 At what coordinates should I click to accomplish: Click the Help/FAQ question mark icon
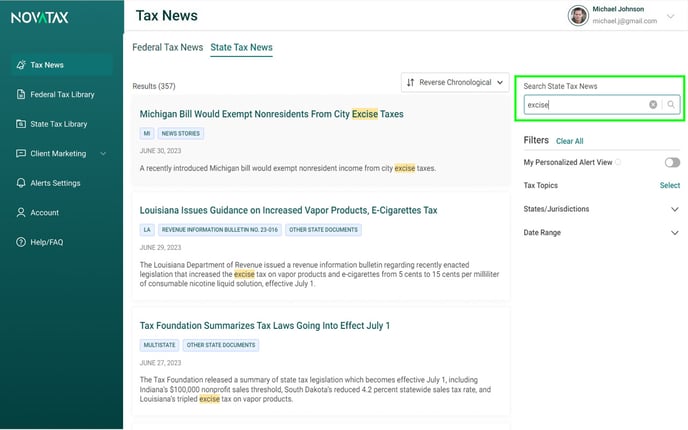[x=21, y=242]
